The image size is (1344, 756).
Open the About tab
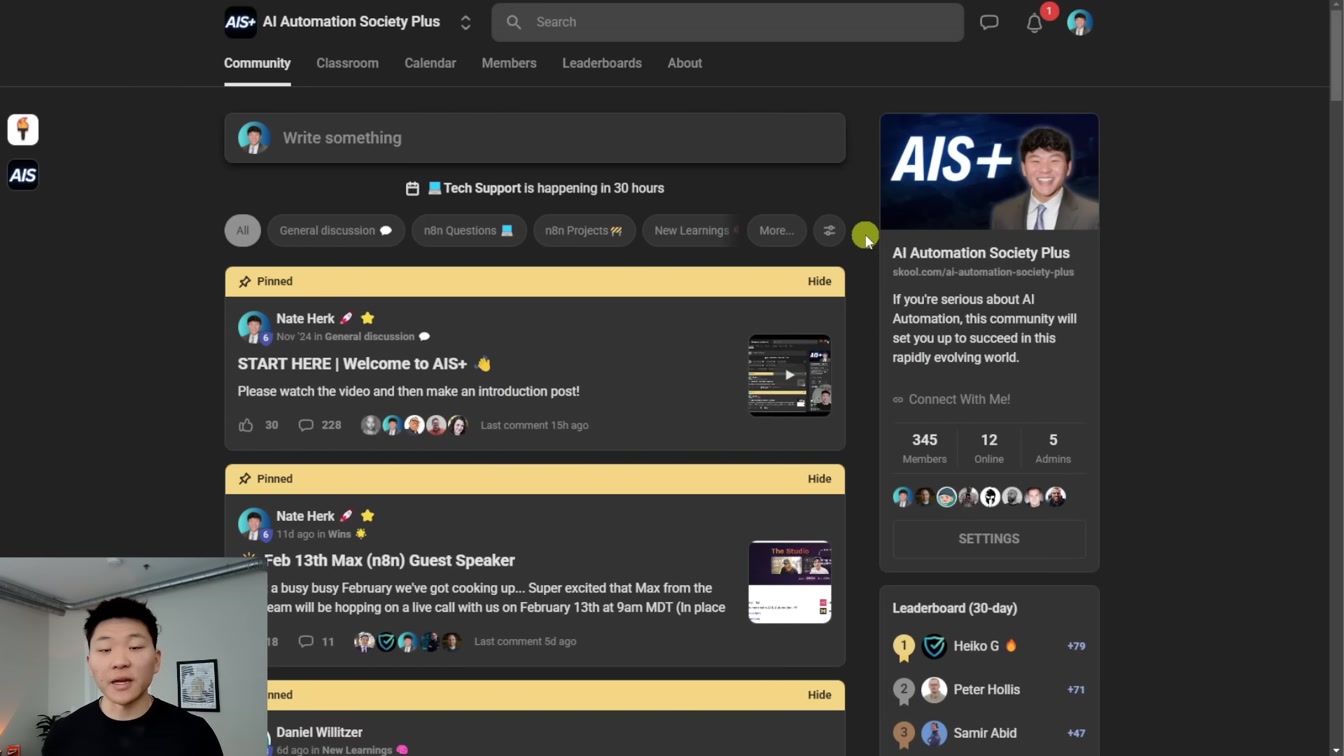(x=685, y=63)
